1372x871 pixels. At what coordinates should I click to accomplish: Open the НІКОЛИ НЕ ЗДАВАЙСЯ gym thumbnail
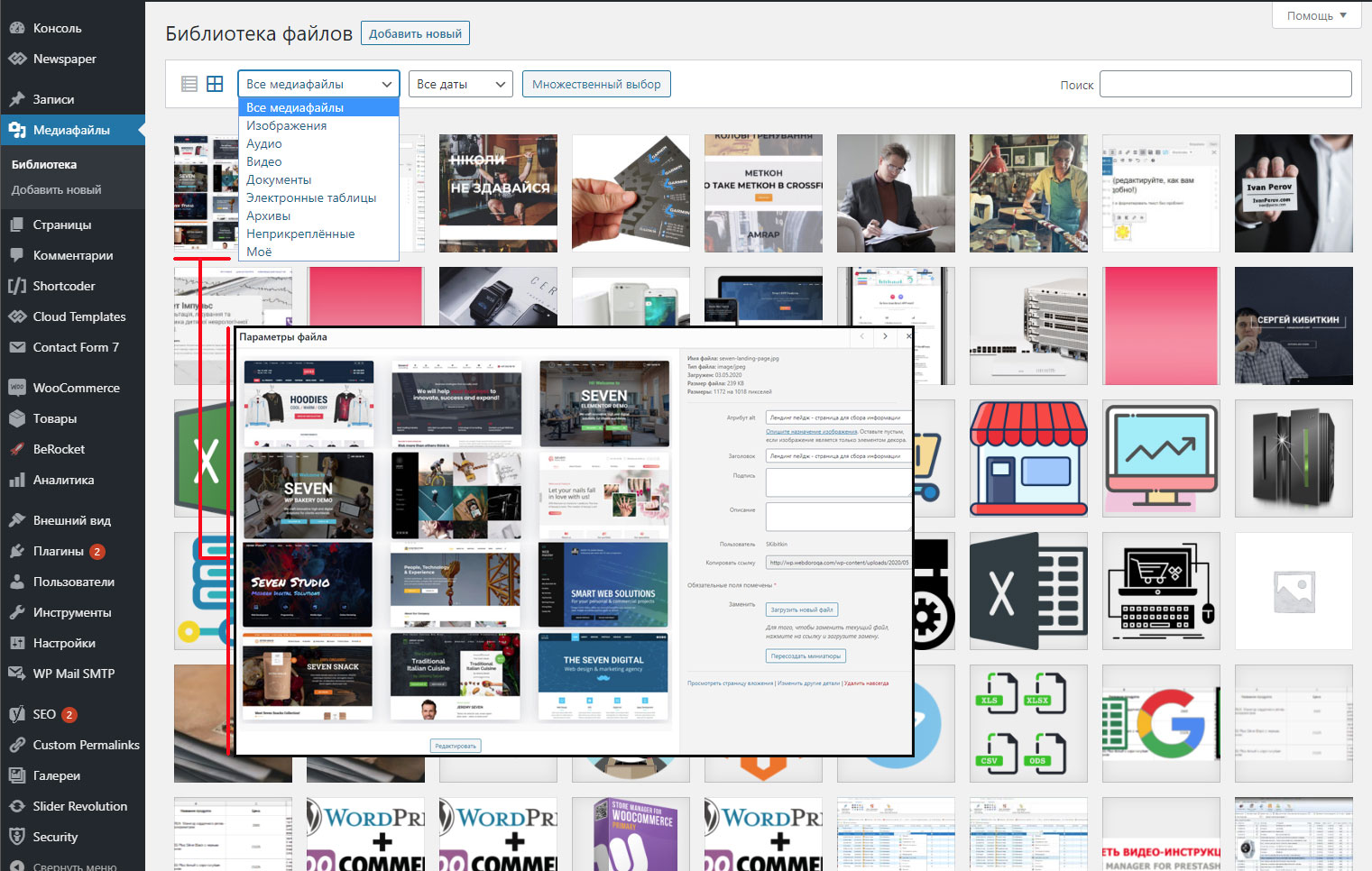tap(498, 193)
